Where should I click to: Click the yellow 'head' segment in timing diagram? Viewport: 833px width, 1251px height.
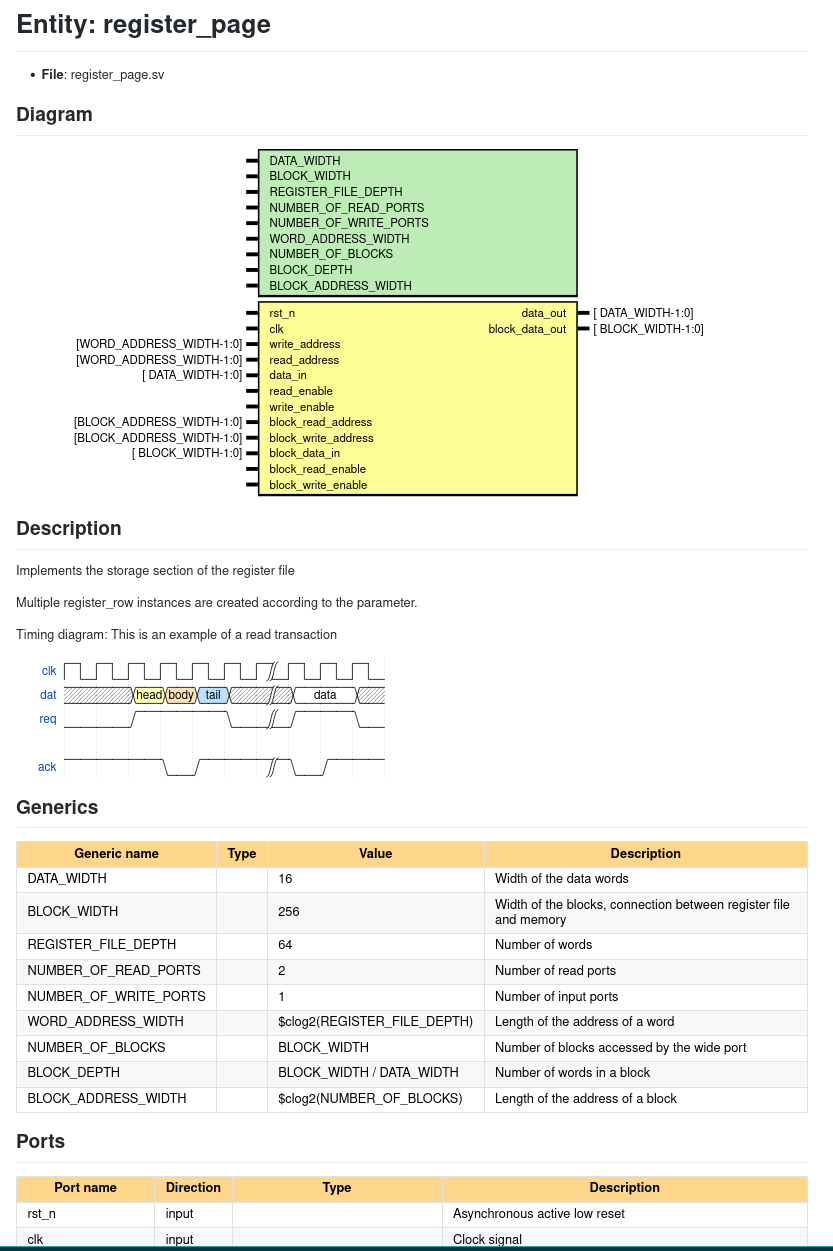(x=149, y=695)
